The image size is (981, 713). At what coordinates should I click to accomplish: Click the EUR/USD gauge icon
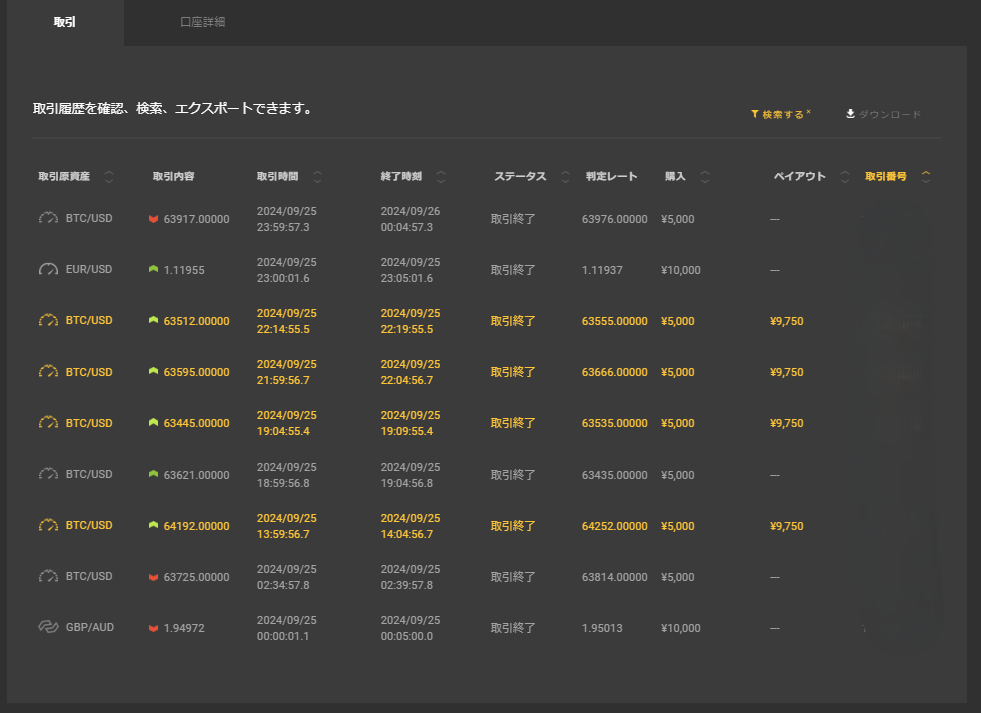pyautogui.click(x=49, y=270)
